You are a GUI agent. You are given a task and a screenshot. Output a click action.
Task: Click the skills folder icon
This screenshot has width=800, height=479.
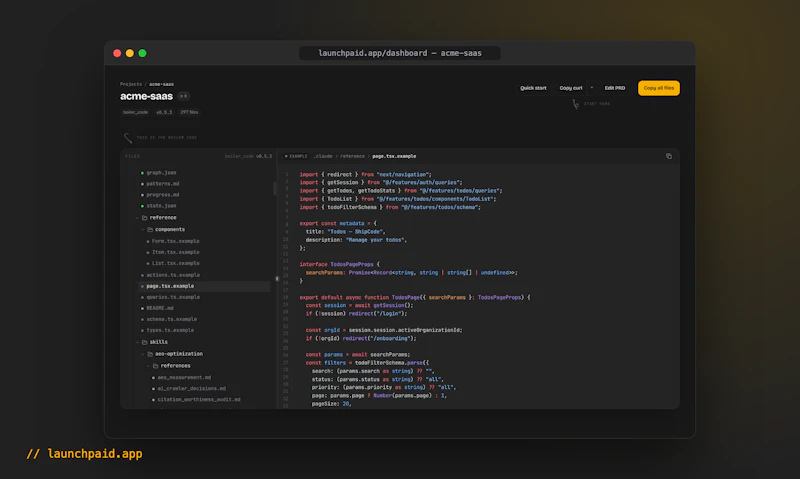144,342
